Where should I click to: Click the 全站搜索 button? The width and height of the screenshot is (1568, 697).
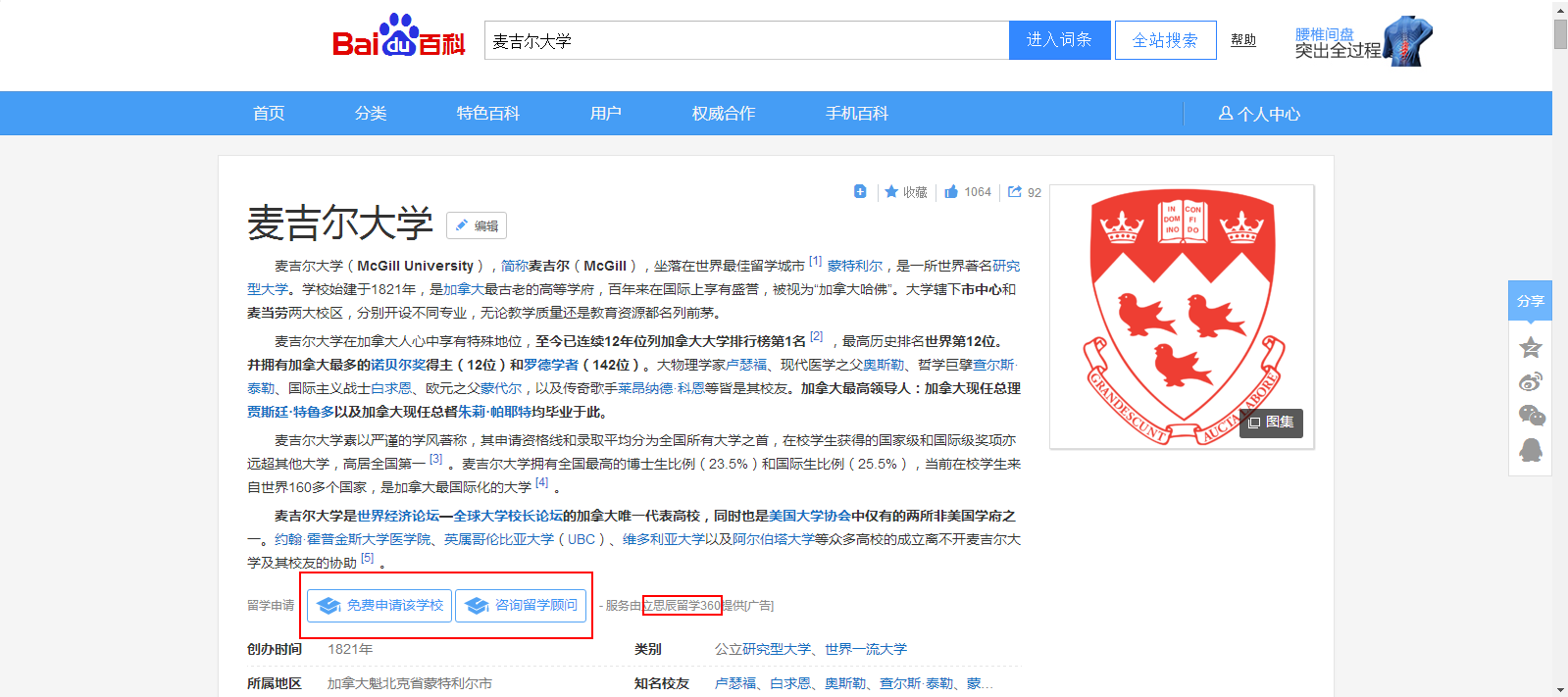(x=1166, y=40)
